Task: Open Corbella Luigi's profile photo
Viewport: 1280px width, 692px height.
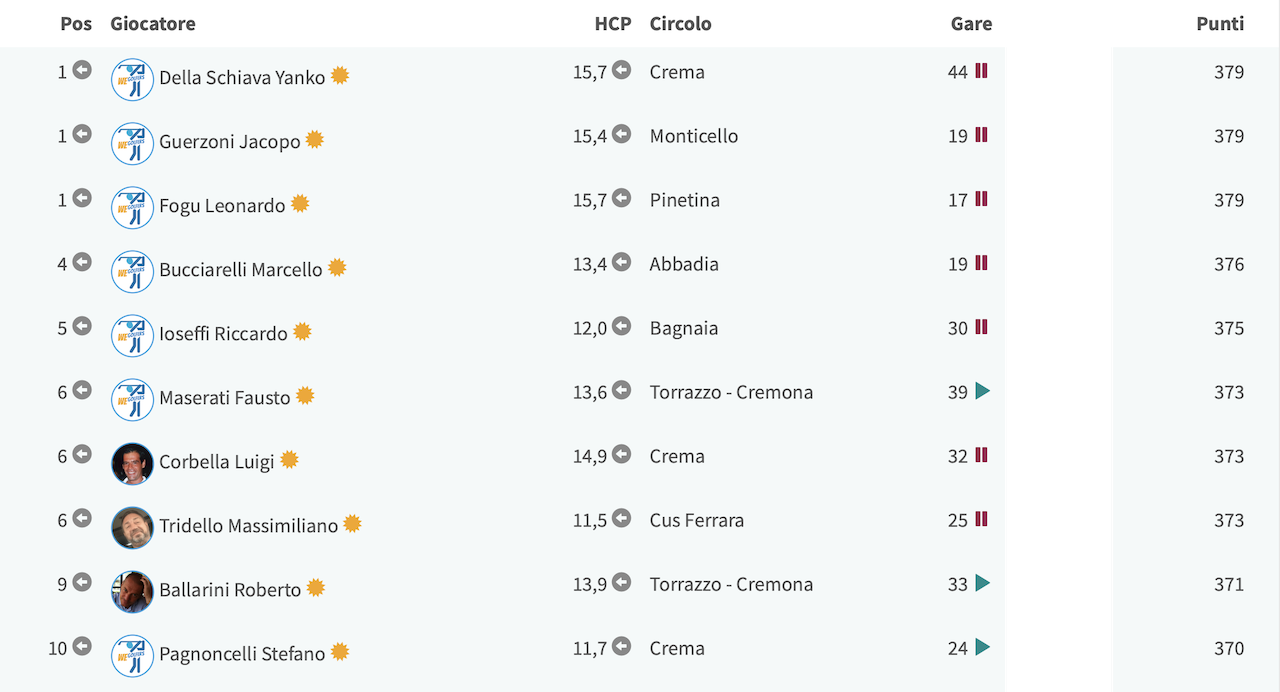Action: 132,464
